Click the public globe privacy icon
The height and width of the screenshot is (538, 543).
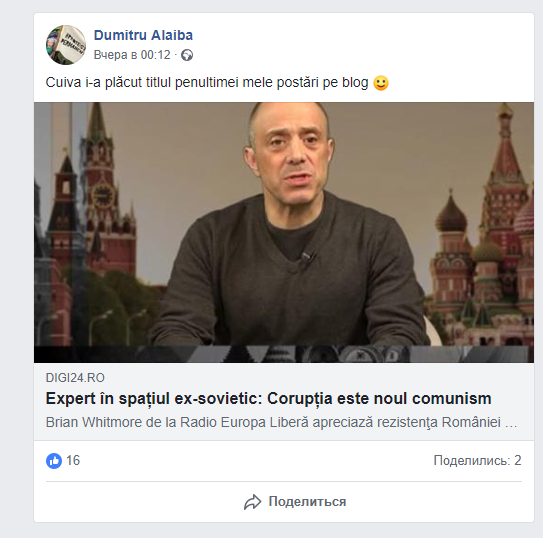click(x=187, y=55)
